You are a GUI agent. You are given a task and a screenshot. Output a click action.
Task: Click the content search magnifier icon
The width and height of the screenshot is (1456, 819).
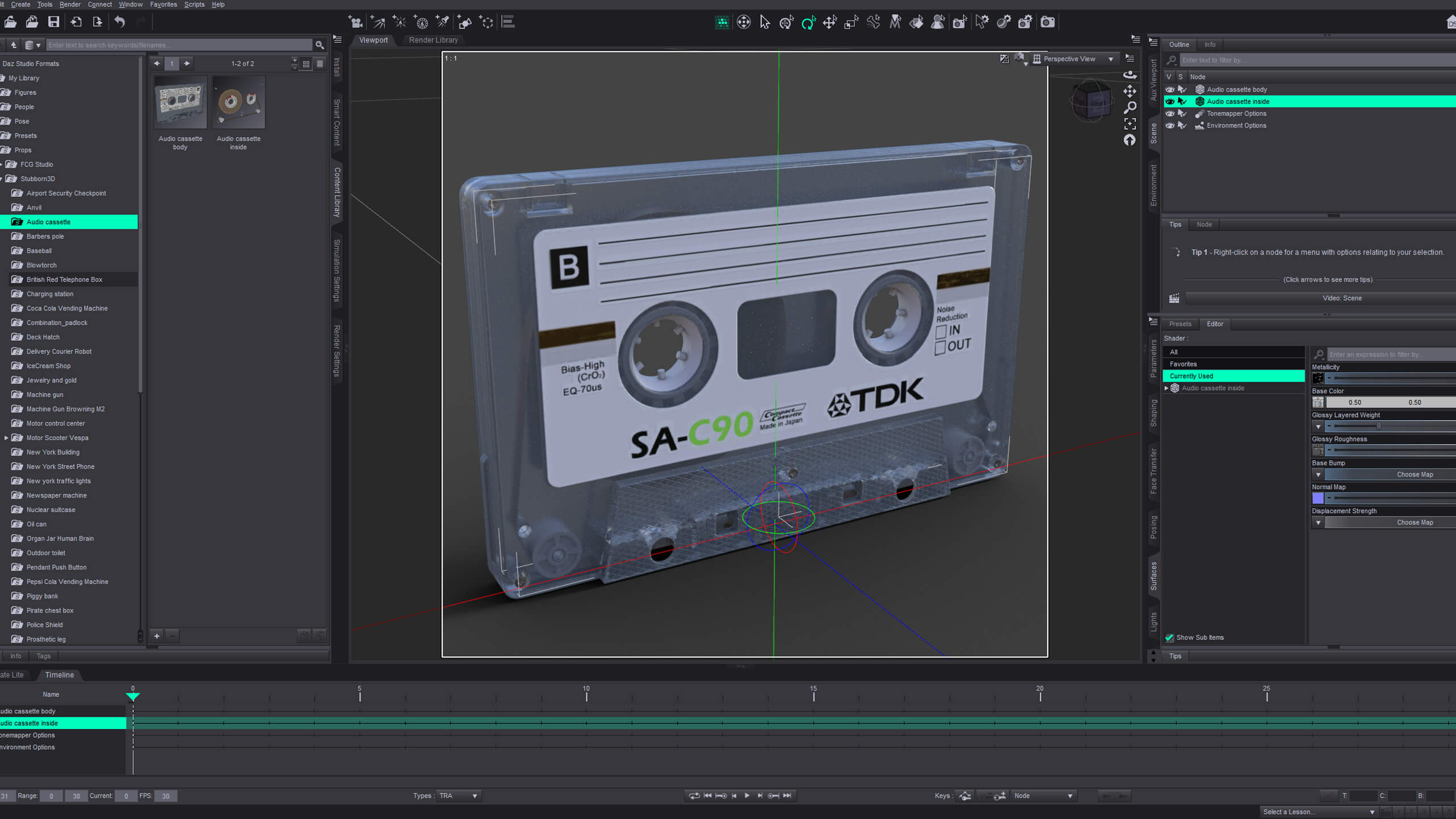320,45
